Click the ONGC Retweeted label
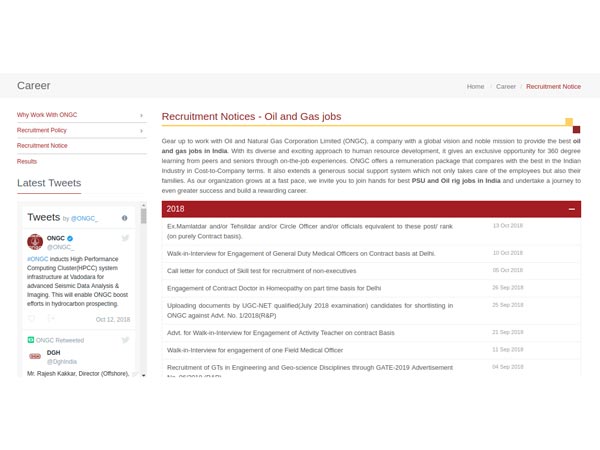 coord(60,340)
